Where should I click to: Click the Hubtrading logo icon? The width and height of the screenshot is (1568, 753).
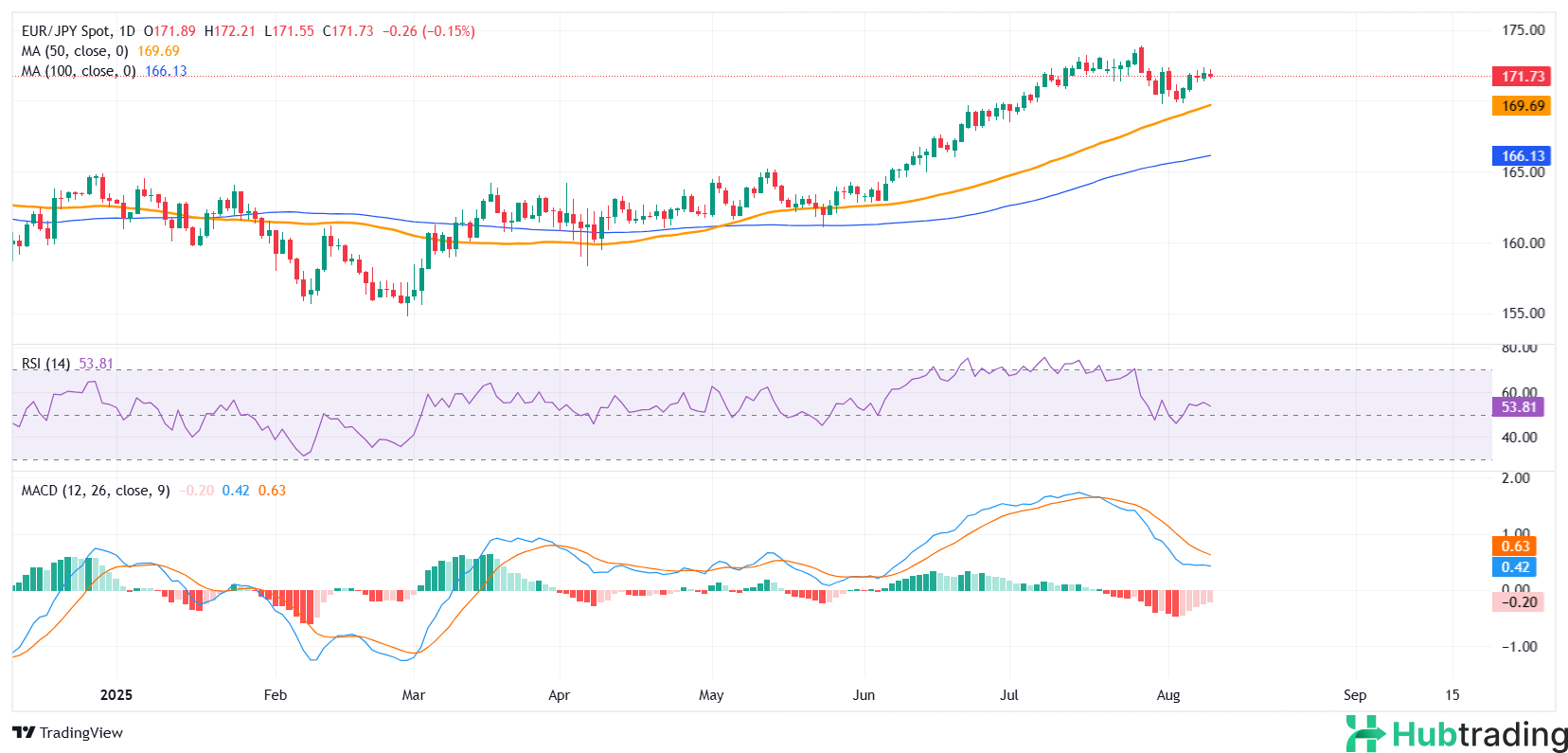pos(1365,734)
